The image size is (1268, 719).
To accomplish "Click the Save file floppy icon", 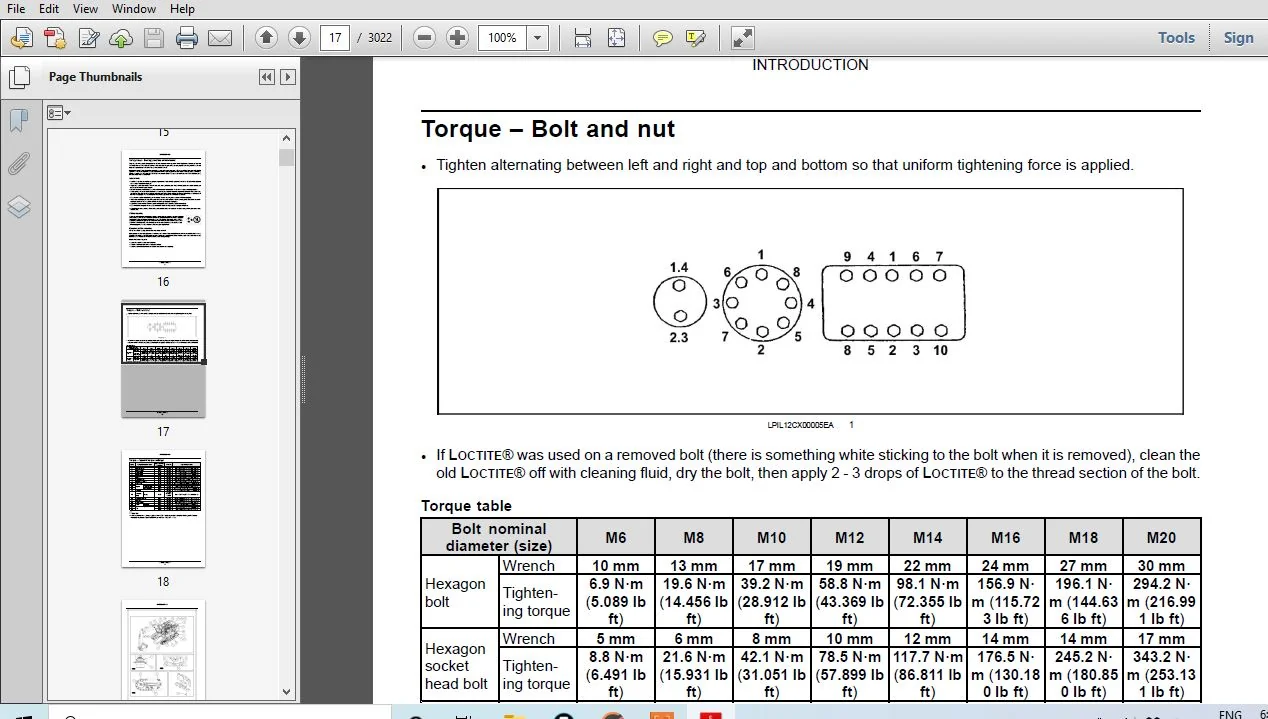I will [x=153, y=38].
